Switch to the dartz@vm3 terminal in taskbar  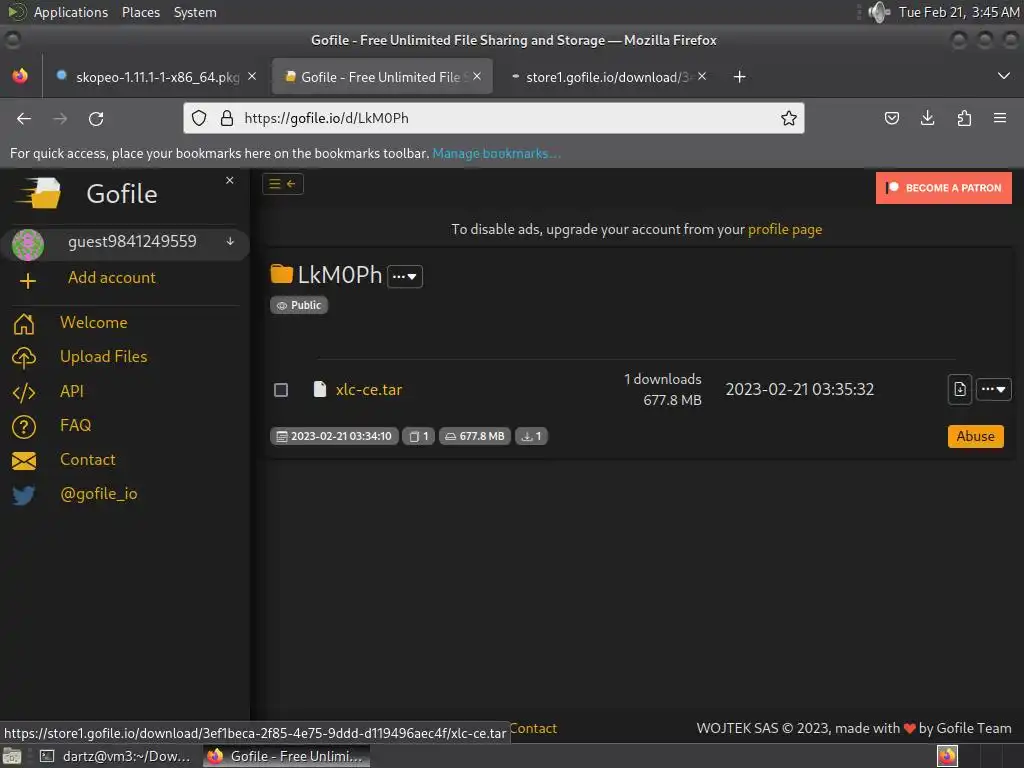click(x=115, y=756)
